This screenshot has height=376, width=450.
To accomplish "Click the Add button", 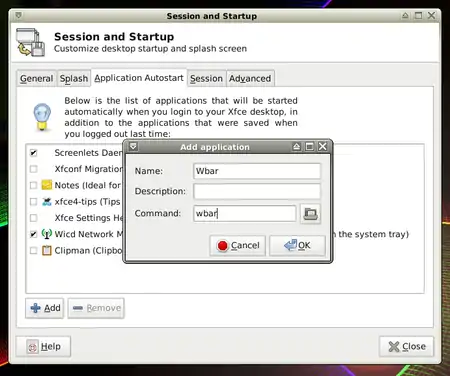I will click(45, 308).
